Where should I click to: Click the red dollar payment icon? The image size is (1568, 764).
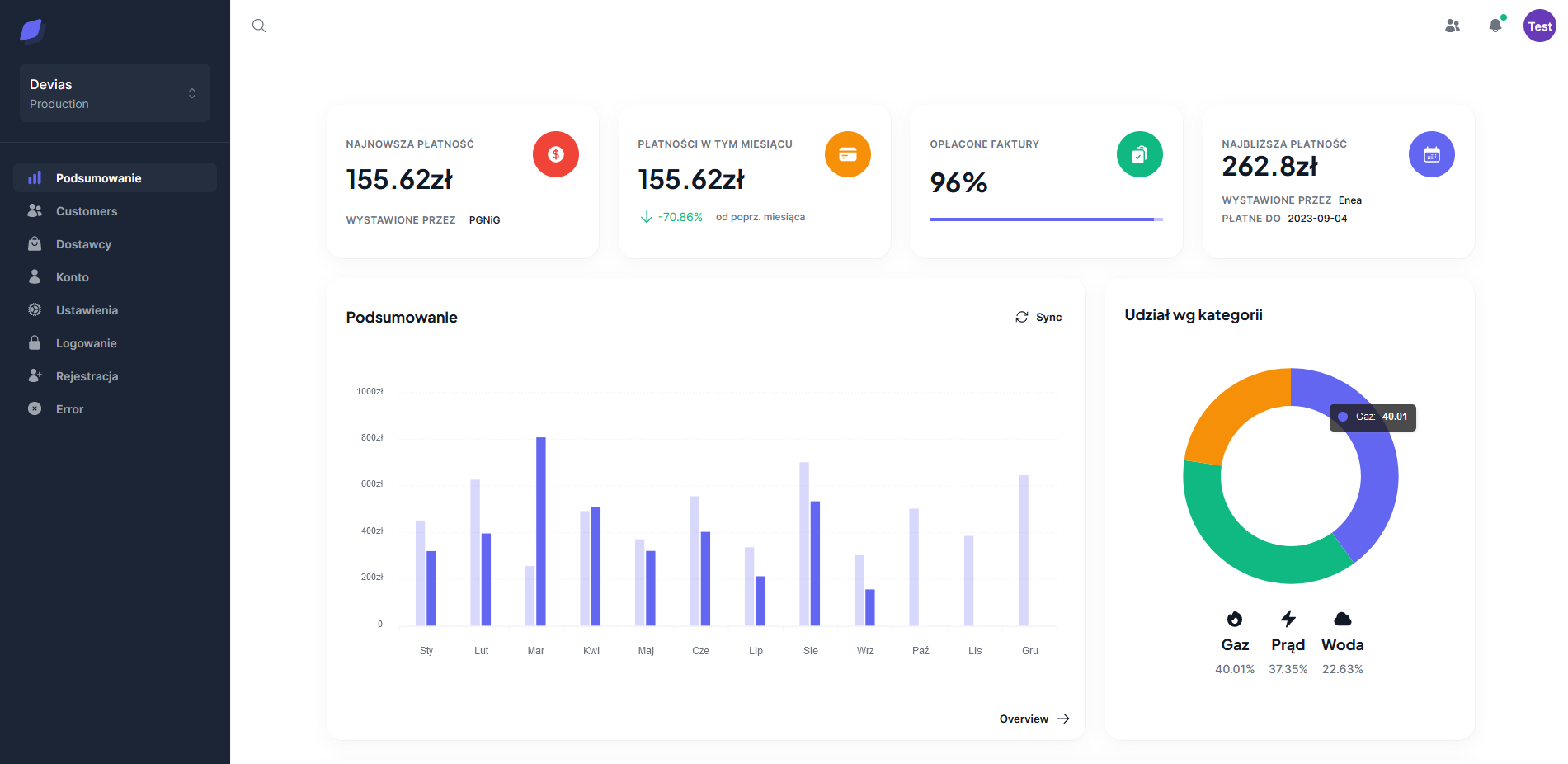[555, 154]
